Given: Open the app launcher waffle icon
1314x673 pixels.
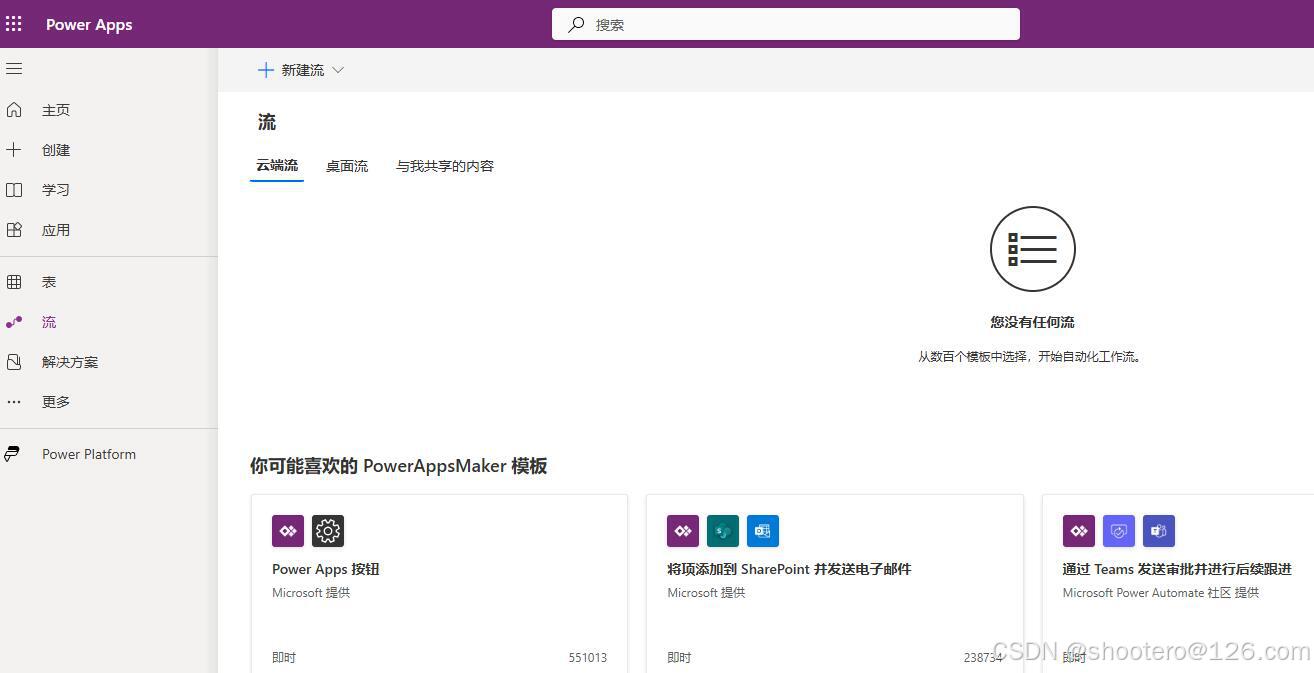Looking at the screenshot, I should point(14,24).
